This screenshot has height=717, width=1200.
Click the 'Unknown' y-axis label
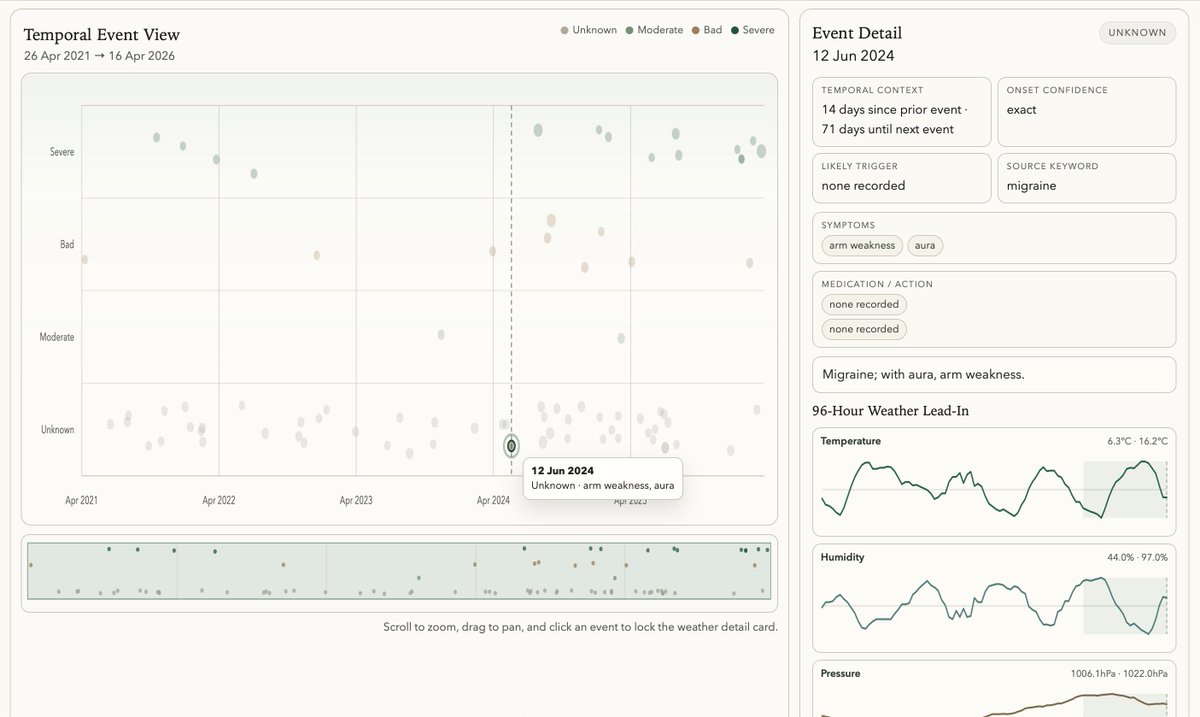coord(58,430)
